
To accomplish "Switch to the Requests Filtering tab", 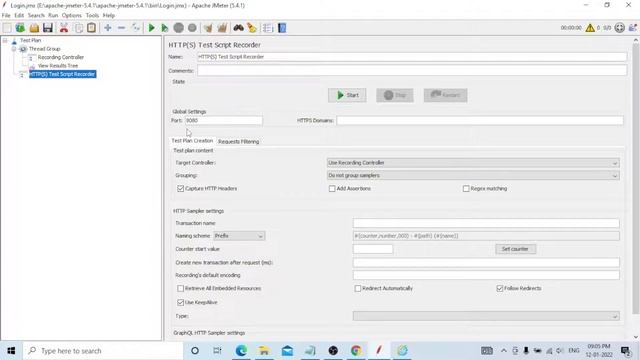I will click(238, 142).
